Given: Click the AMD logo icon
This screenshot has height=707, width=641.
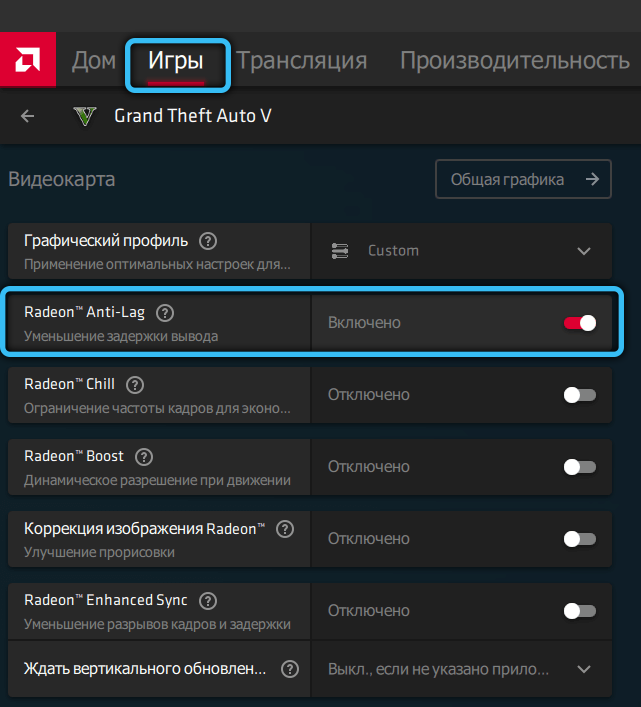Looking at the screenshot, I should 27,59.
